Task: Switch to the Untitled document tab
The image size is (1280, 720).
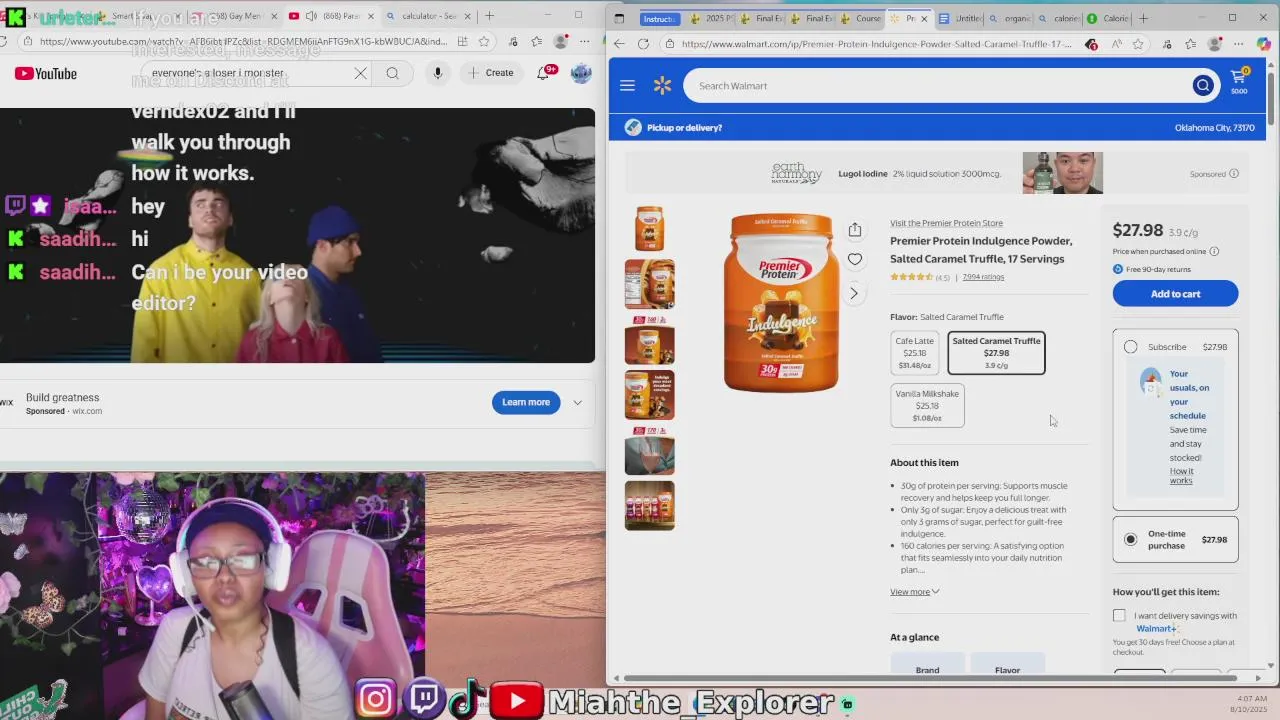Action: pyautogui.click(x=960, y=18)
